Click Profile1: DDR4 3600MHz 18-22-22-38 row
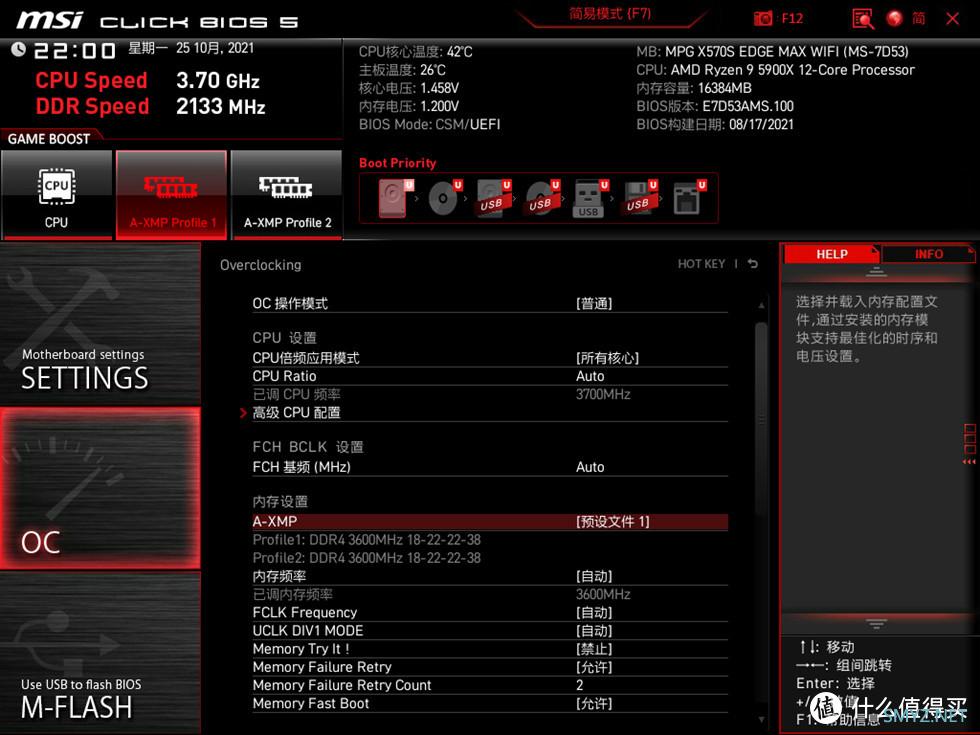 coord(490,540)
